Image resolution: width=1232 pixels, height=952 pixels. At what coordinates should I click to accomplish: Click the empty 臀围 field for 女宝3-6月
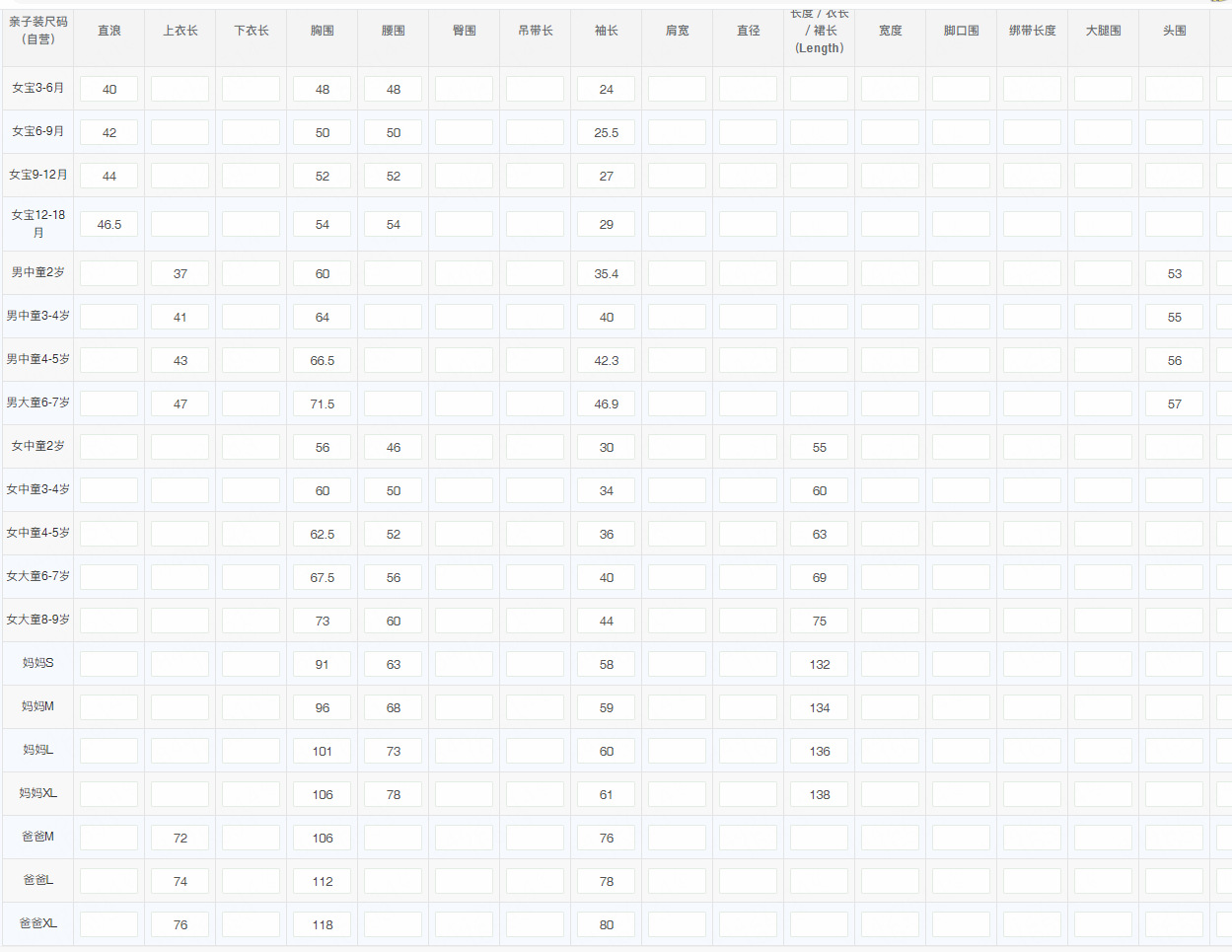click(x=465, y=89)
